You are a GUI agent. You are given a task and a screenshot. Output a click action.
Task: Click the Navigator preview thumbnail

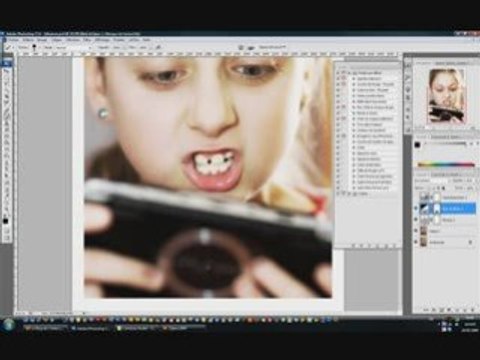446,96
